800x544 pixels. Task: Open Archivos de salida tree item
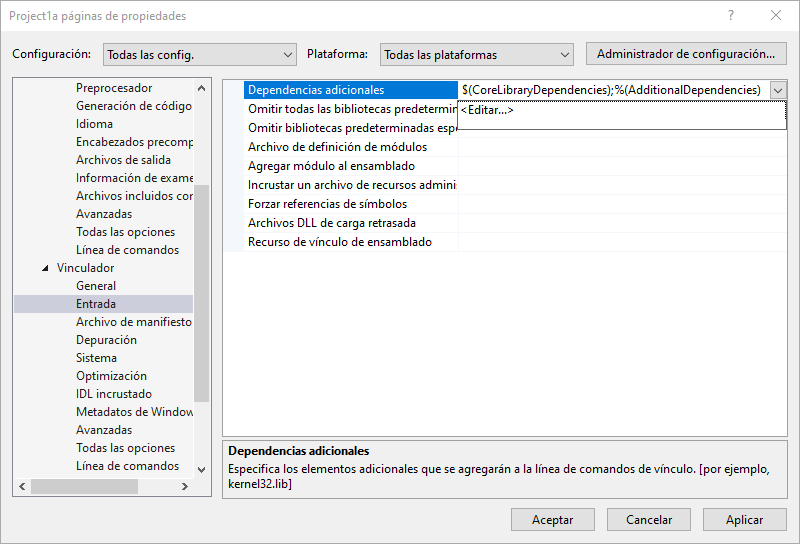pos(123,160)
